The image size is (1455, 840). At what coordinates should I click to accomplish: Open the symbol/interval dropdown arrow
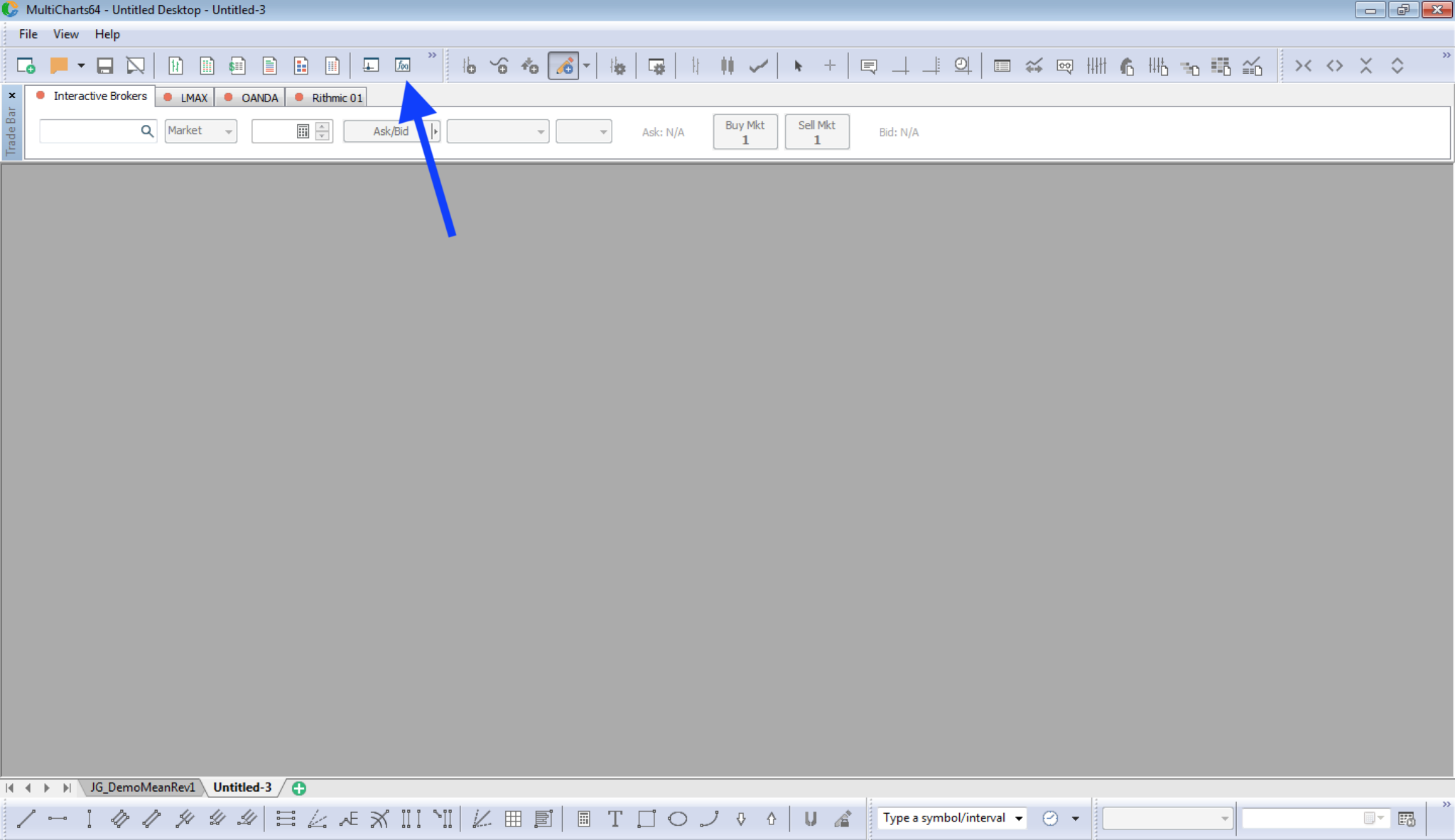click(x=1019, y=818)
